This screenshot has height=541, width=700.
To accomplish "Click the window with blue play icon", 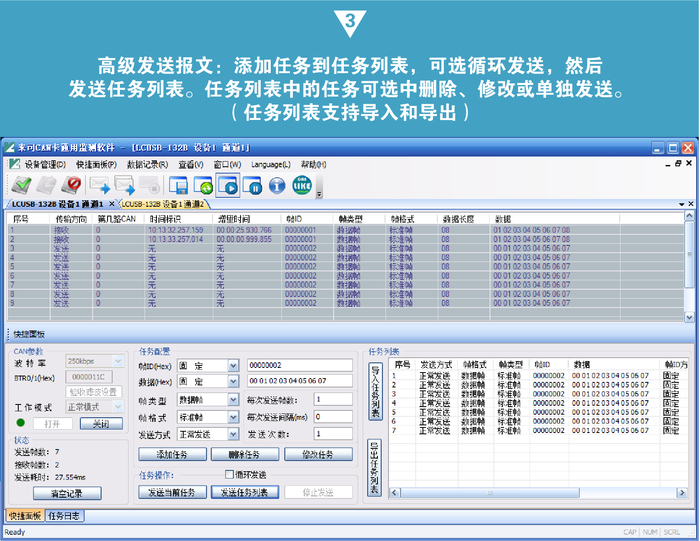I will (x=228, y=185).
